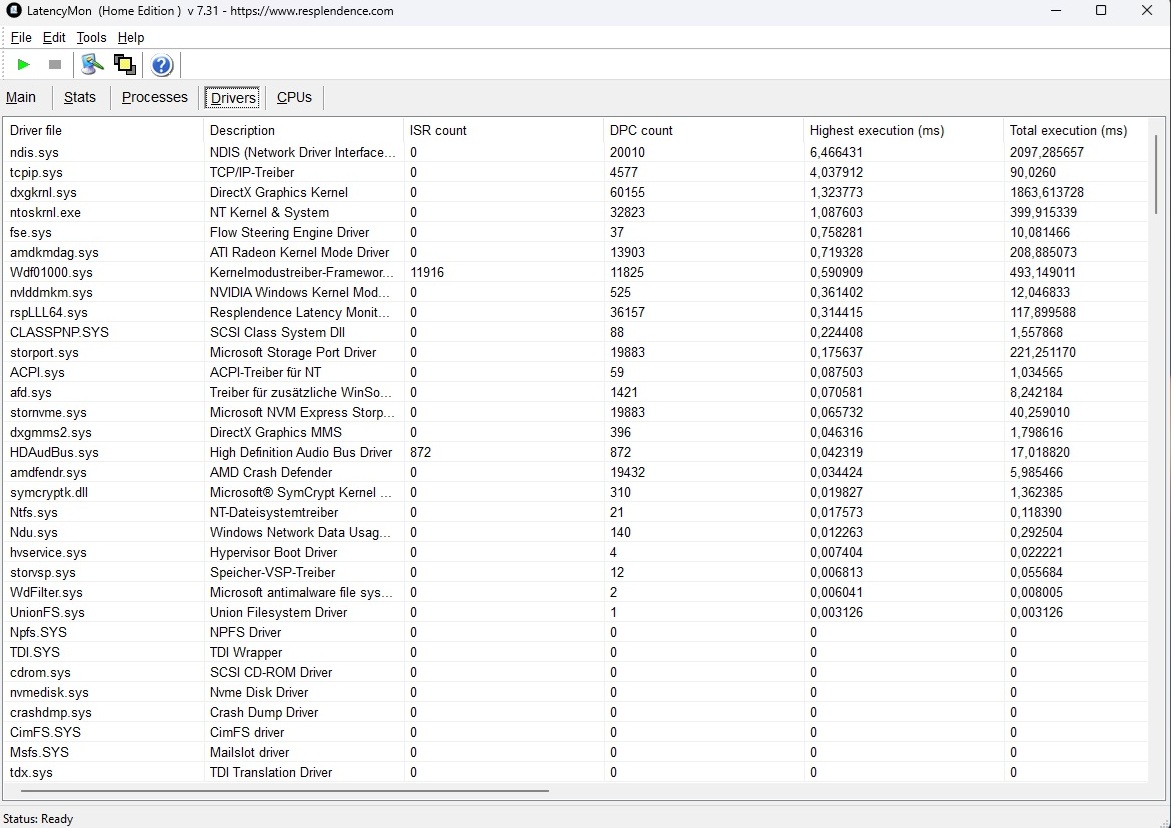This screenshot has width=1171, height=828.
Task: Sort by the ISR count column
Action: 438,130
